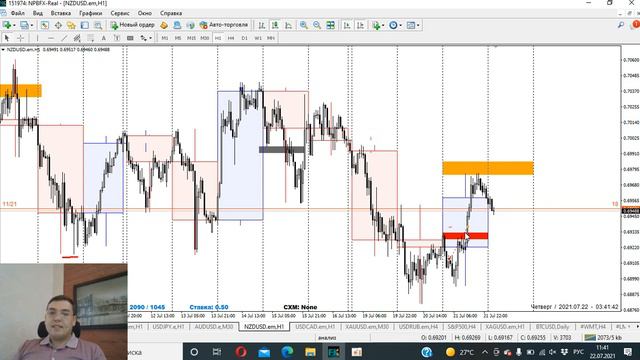640x360 pixels.
Task: Switch to the BTCUSD,Daily chart tab
Action: point(552,327)
